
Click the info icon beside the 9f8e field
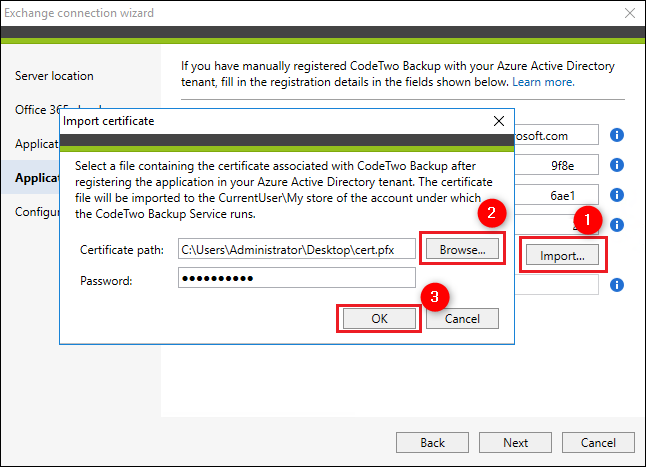616,165
